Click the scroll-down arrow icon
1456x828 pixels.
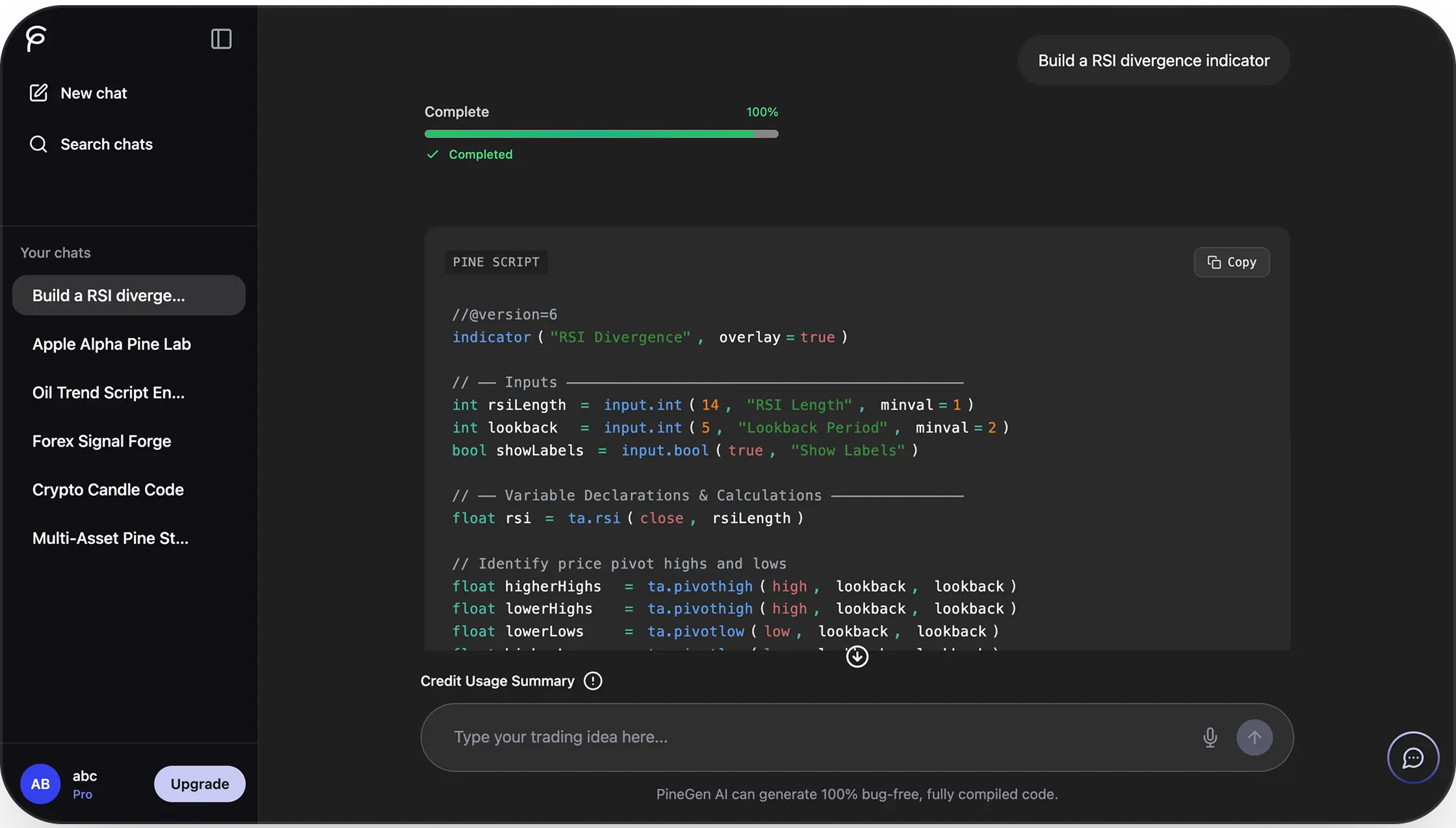tap(857, 656)
